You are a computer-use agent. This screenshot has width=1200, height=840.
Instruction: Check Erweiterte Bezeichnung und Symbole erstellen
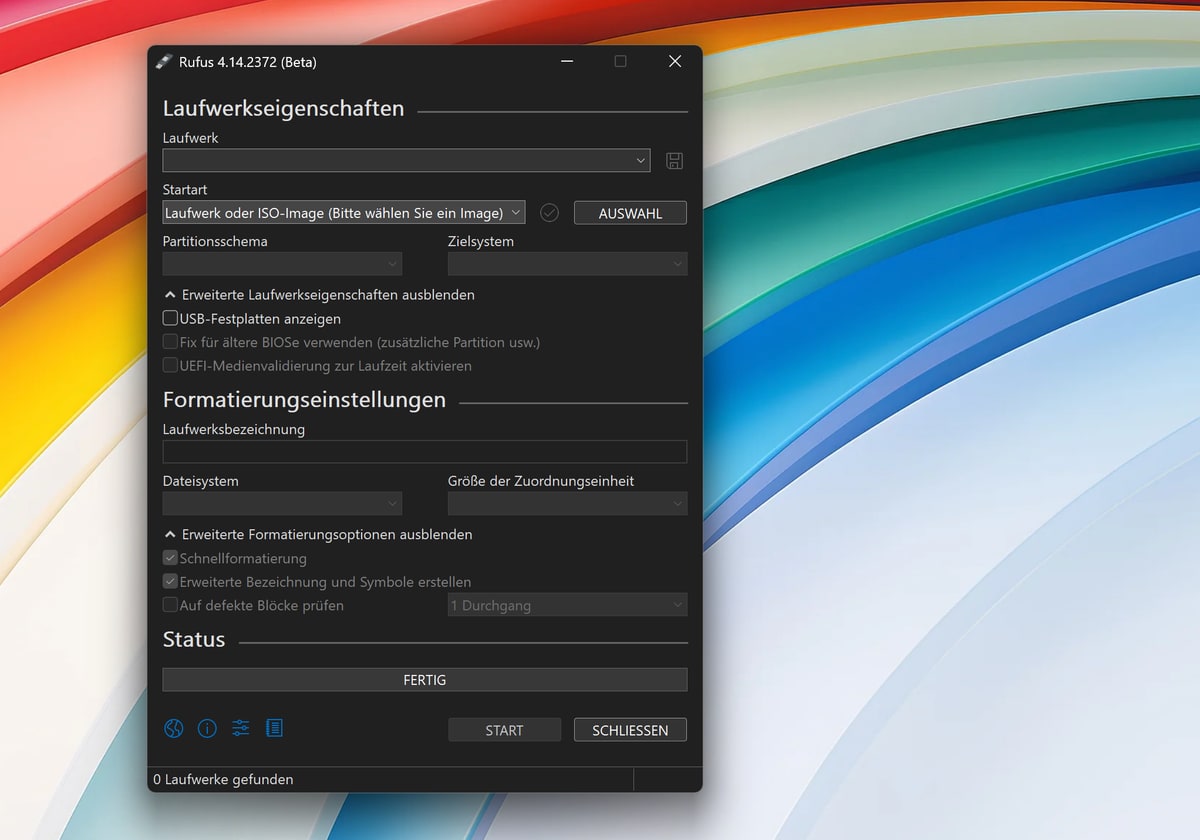pyautogui.click(x=169, y=582)
